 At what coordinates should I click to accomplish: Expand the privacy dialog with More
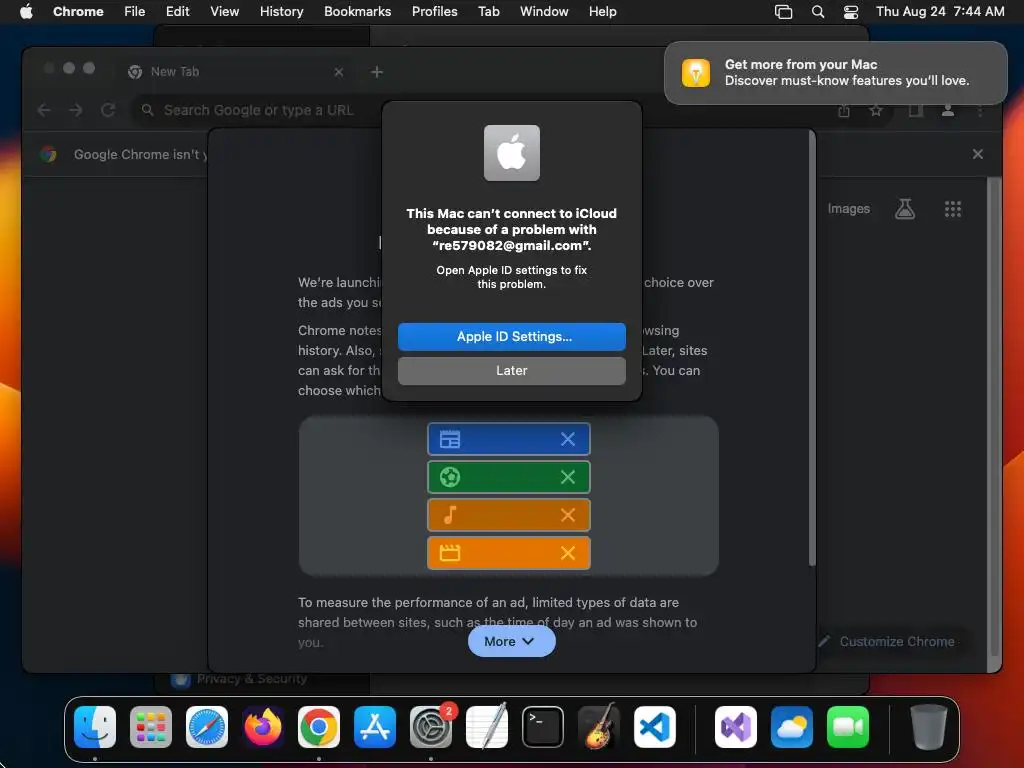point(511,641)
